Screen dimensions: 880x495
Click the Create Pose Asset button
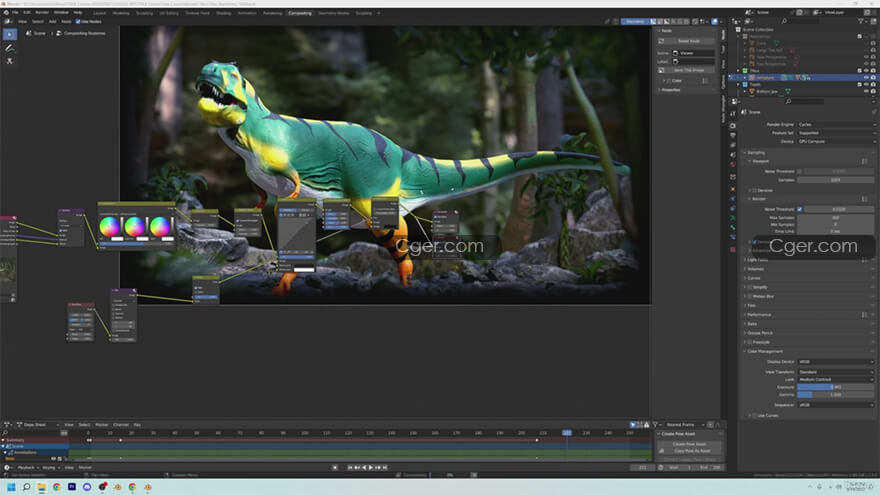pyautogui.click(x=689, y=444)
